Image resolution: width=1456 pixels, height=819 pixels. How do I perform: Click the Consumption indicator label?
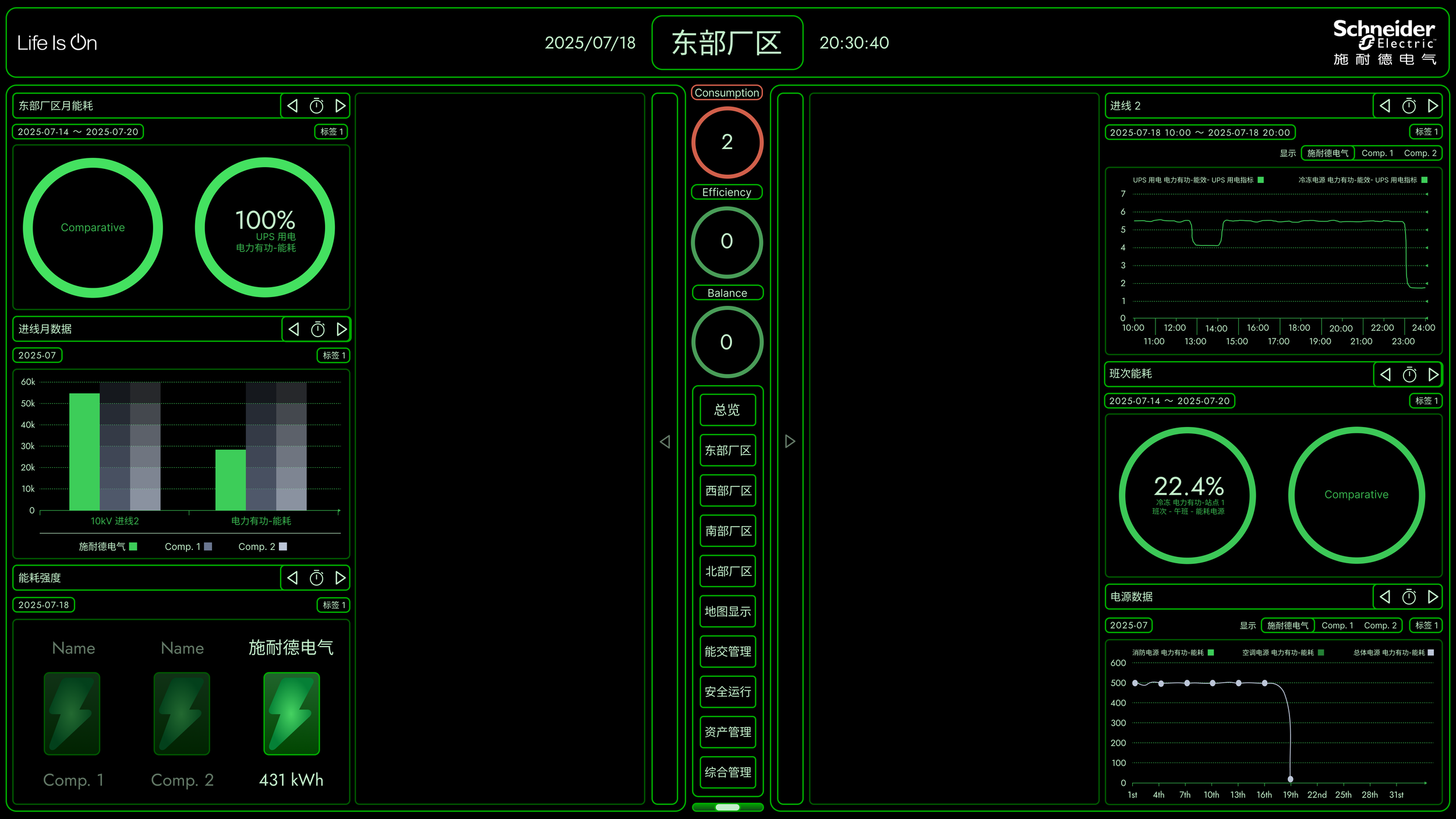[x=726, y=93]
